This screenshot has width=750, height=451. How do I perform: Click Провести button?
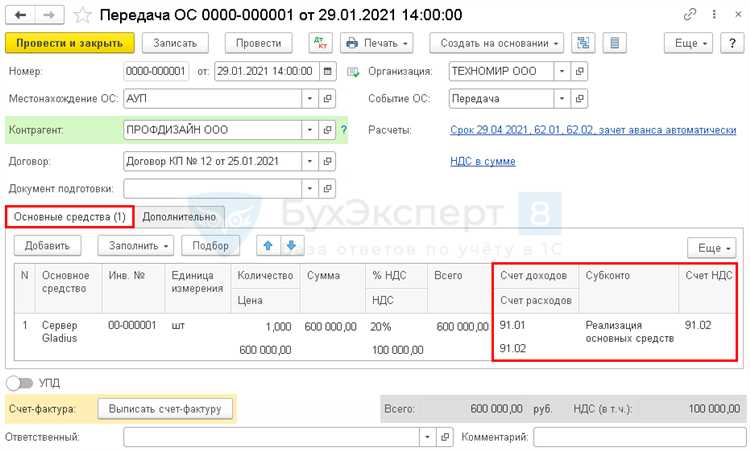[258, 43]
